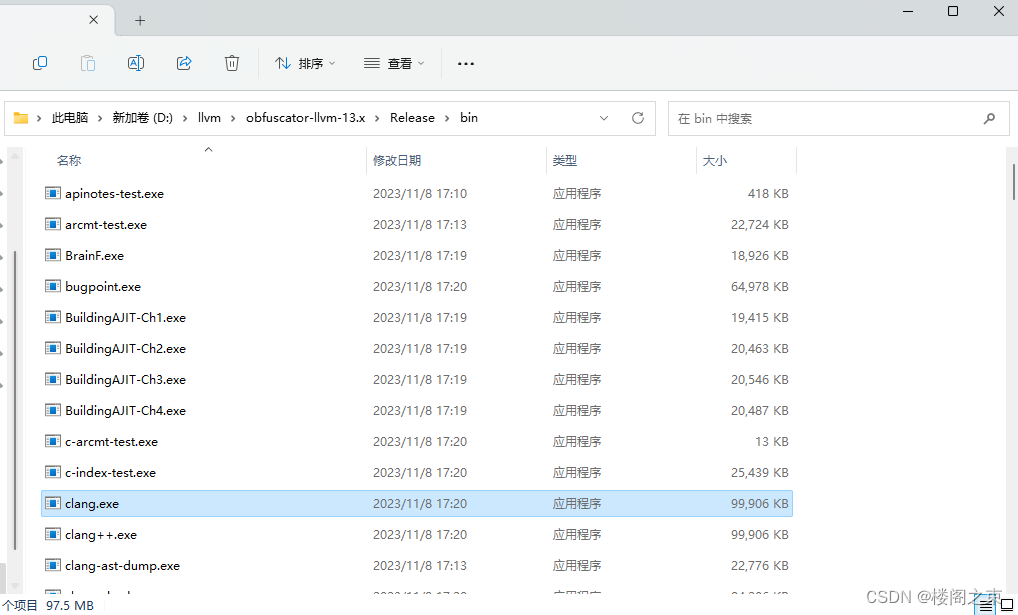Click the search magnifier icon in the search box
Screen dimensions: 1018x615
989,118
